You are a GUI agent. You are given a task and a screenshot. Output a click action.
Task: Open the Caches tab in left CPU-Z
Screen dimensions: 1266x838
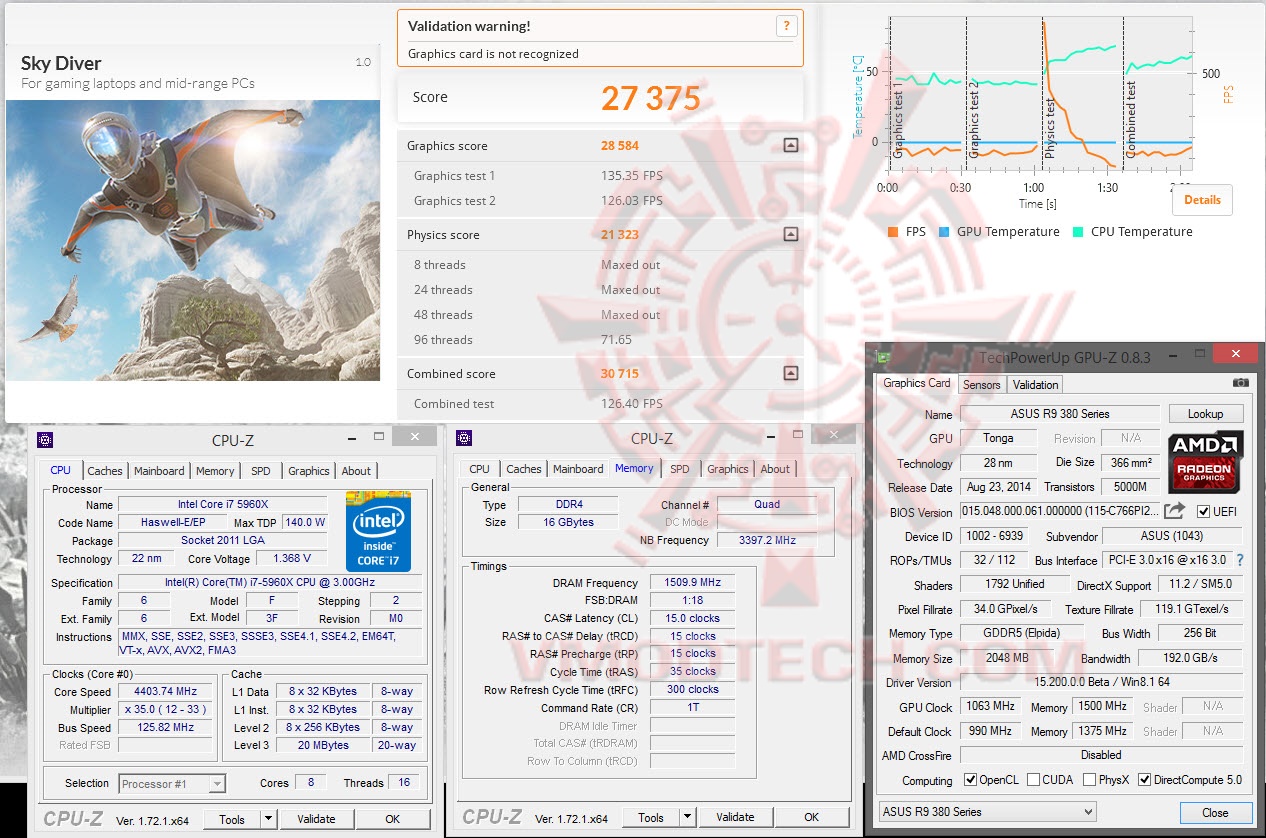[x=104, y=471]
